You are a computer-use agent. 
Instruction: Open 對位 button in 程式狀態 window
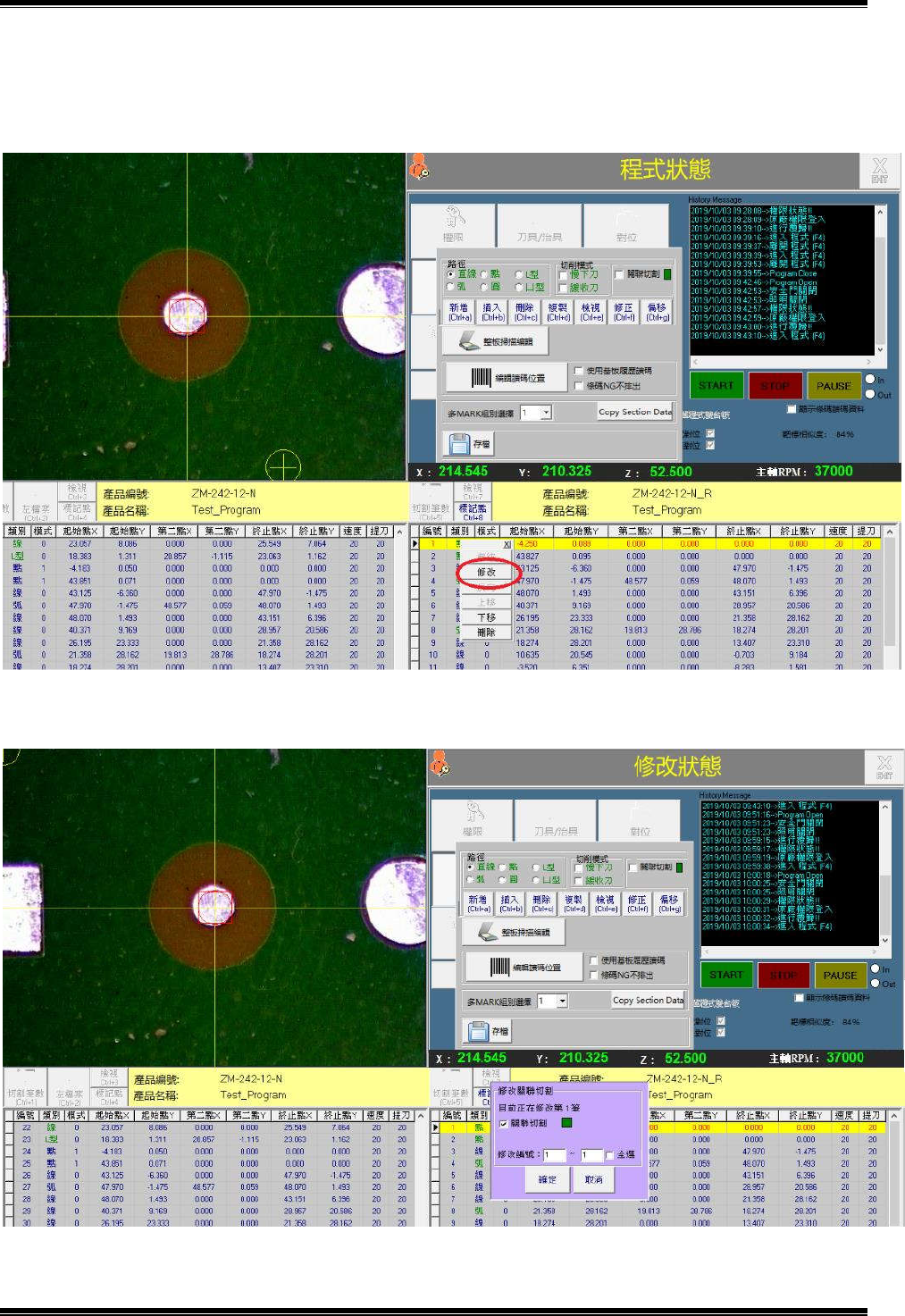click(x=626, y=224)
